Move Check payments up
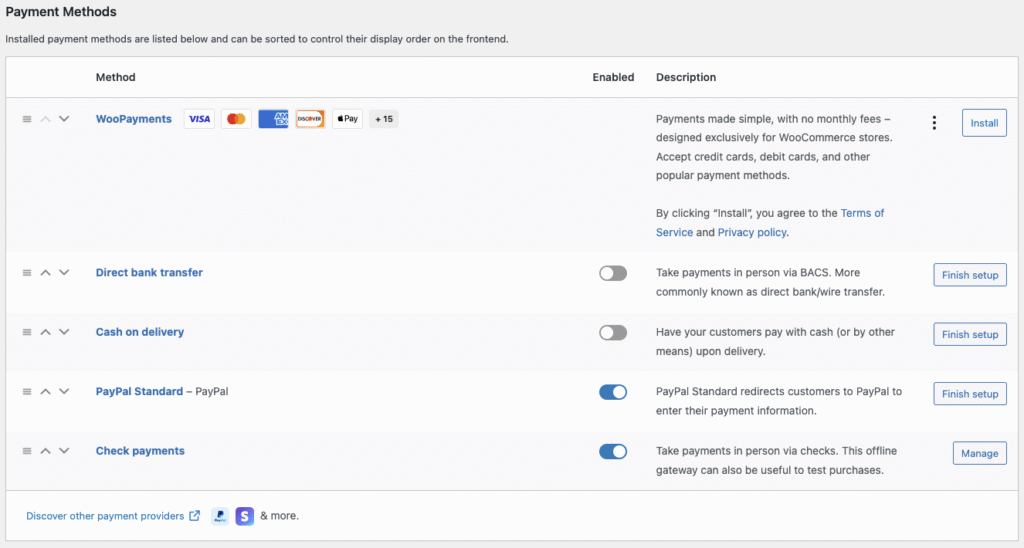Viewport: 1024px width, 548px height. (x=45, y=451)
